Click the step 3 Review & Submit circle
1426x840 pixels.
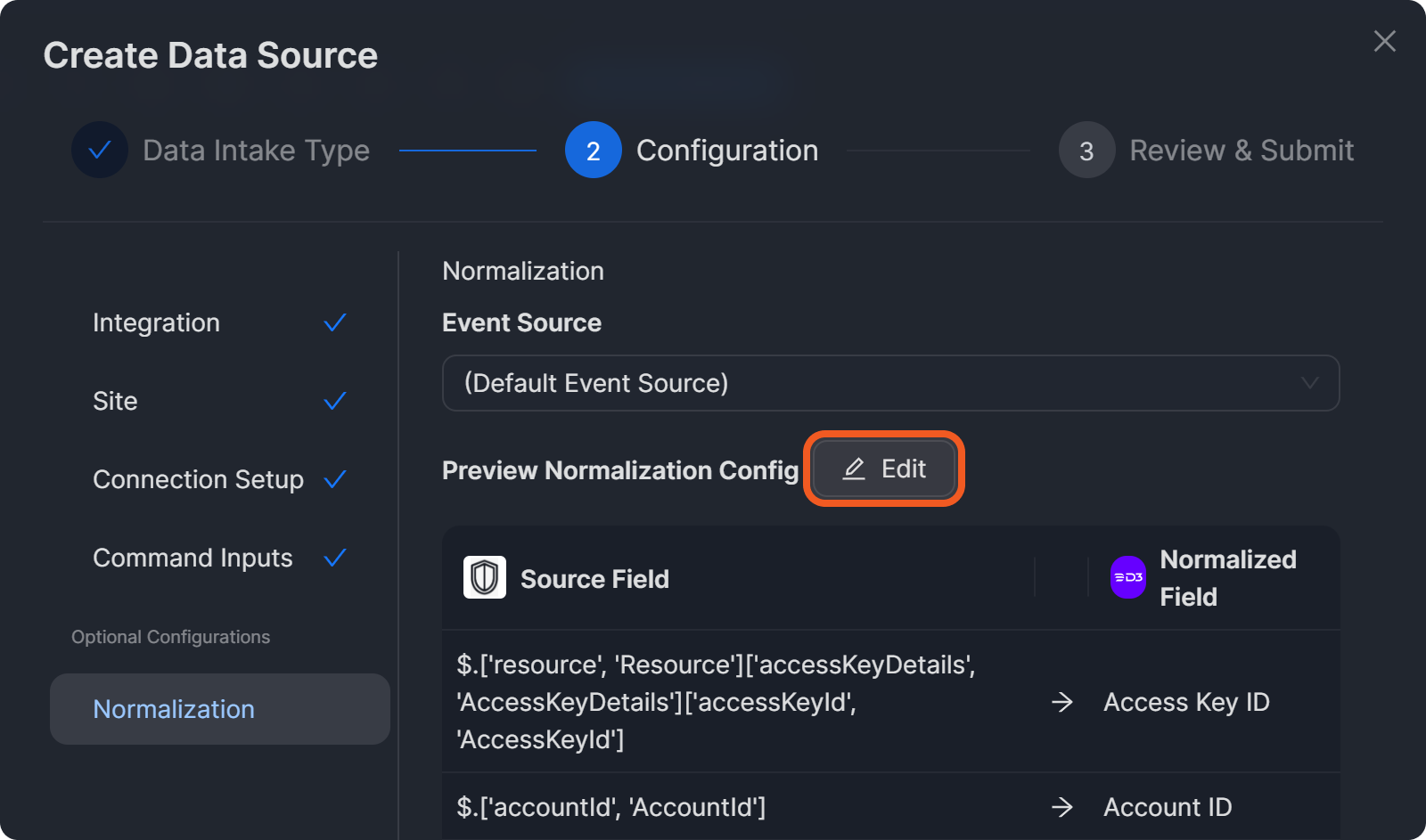click(1086, 150)
